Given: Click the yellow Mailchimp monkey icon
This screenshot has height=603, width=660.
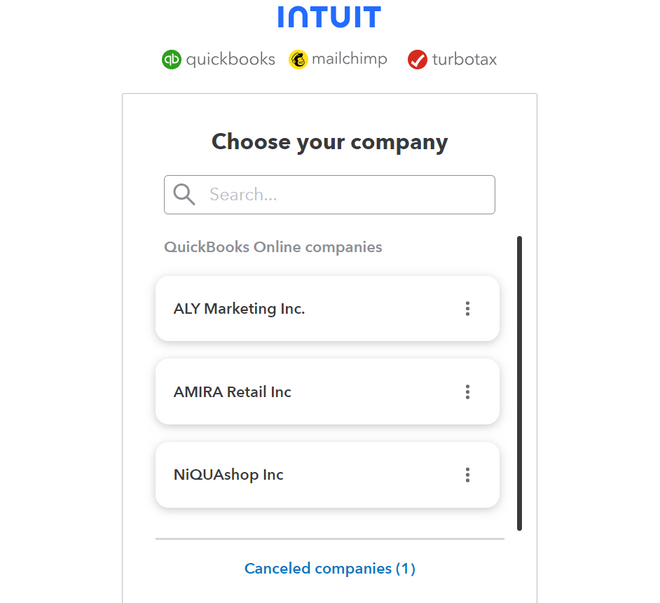Looking at the screenshot, I should [x=298, y=60].
